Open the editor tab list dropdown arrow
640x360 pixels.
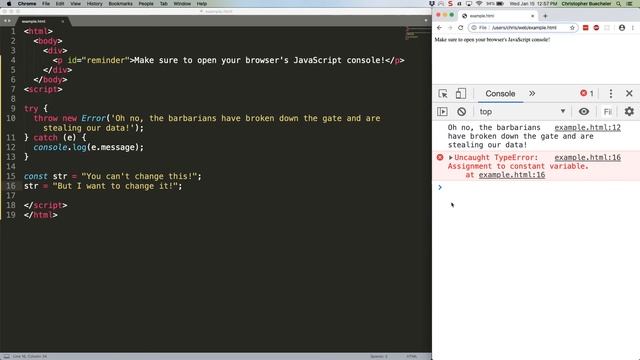coord(426,20)
